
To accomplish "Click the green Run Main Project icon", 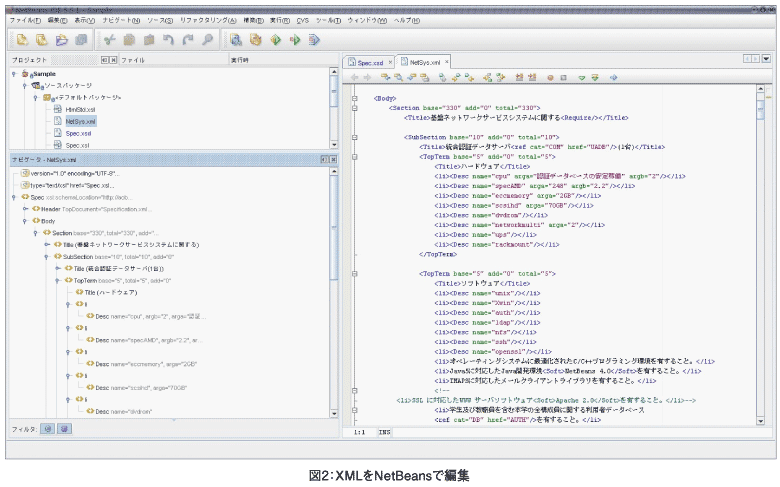I will 276,39.
